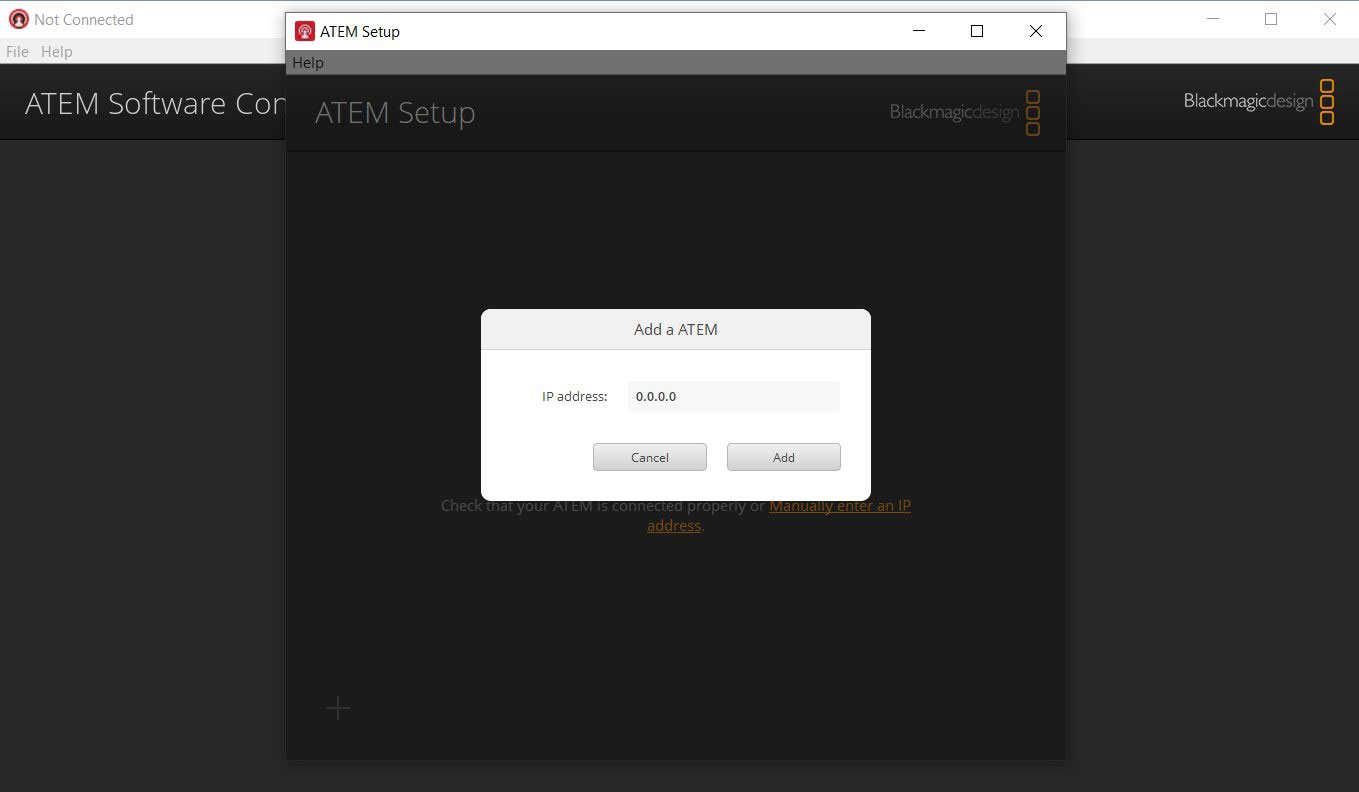Cancel the Add a ATEM dialog
This screenshot has width=1359, height=792.
coord(649,457)
